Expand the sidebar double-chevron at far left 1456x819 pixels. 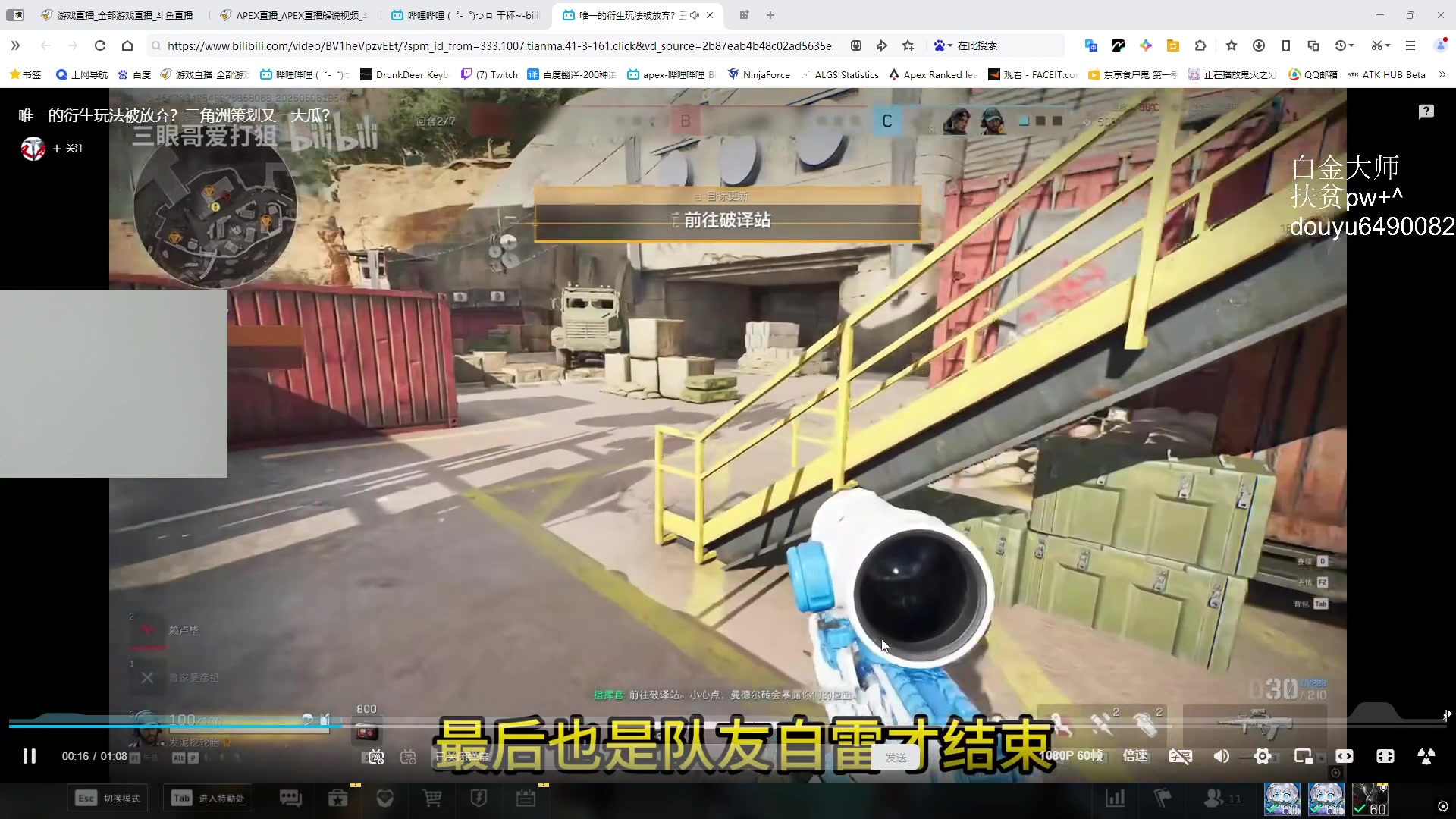(15, 45)
